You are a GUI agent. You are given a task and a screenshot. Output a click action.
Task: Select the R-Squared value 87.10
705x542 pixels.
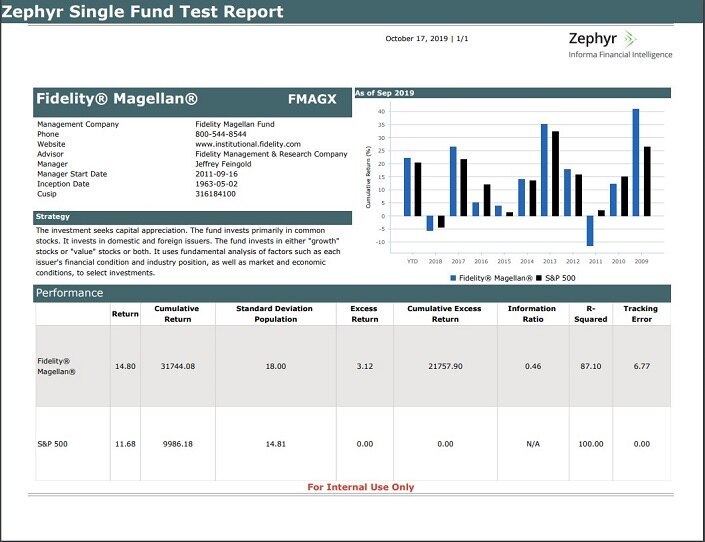590,366
